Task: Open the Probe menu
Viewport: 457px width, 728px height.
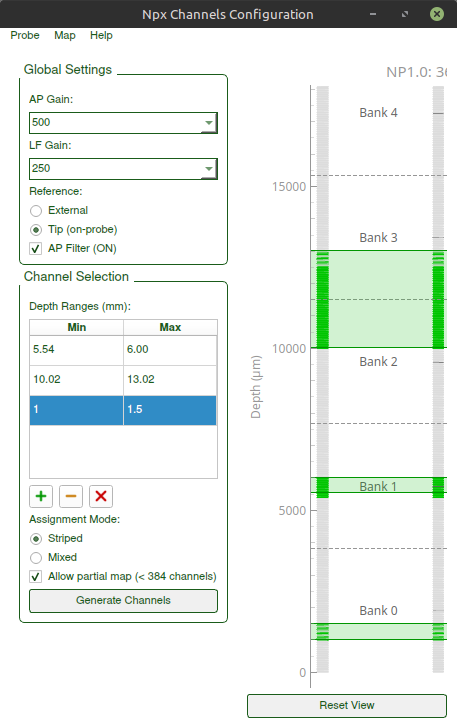Action: pos(25,35)
